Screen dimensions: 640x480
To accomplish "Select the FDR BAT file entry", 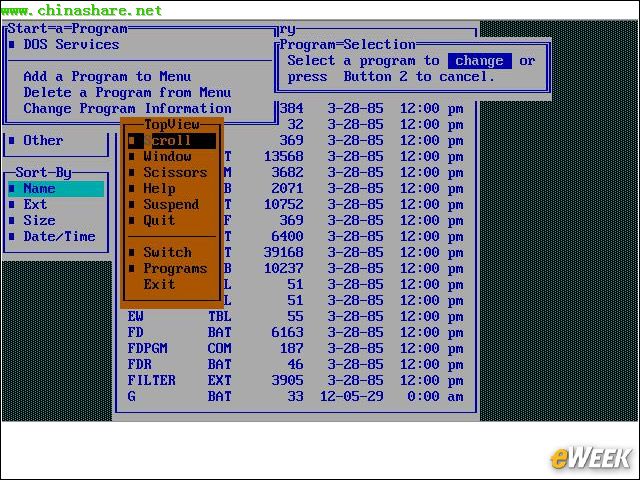I will [x=296, y=364].
